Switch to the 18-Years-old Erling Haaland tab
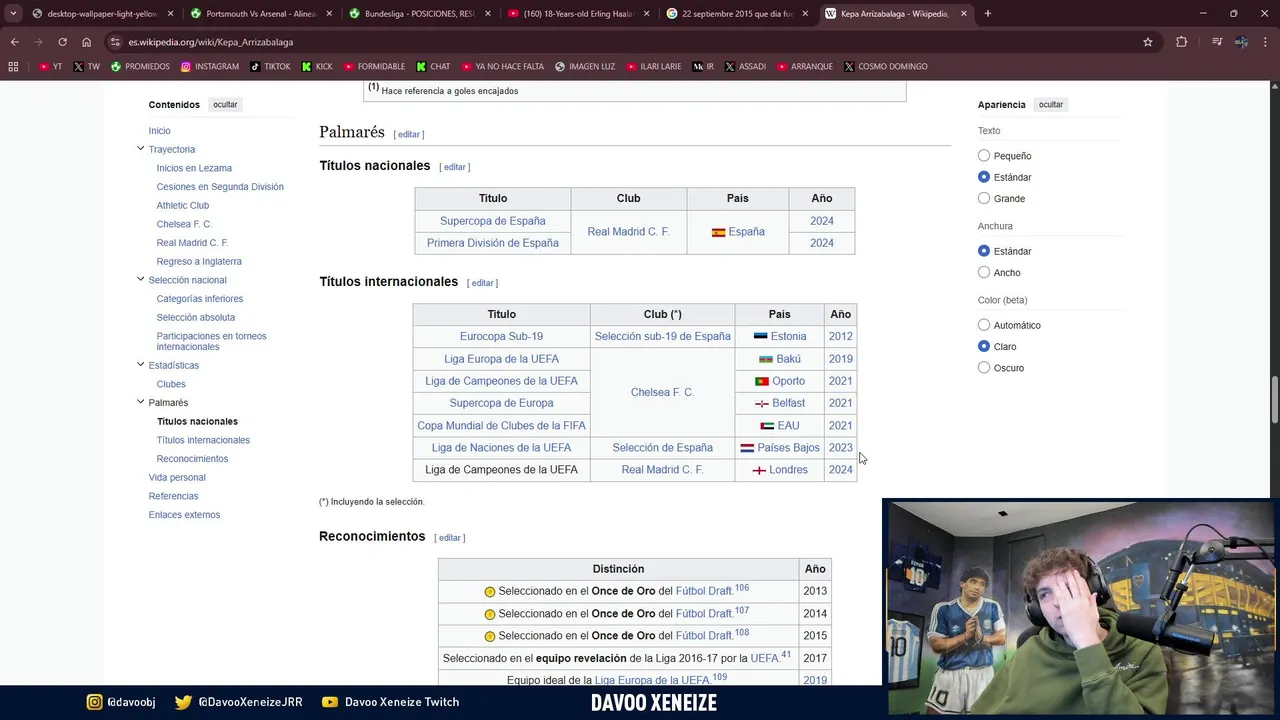This screenshot has width=1280, height=720. click(x=578, y=14)
